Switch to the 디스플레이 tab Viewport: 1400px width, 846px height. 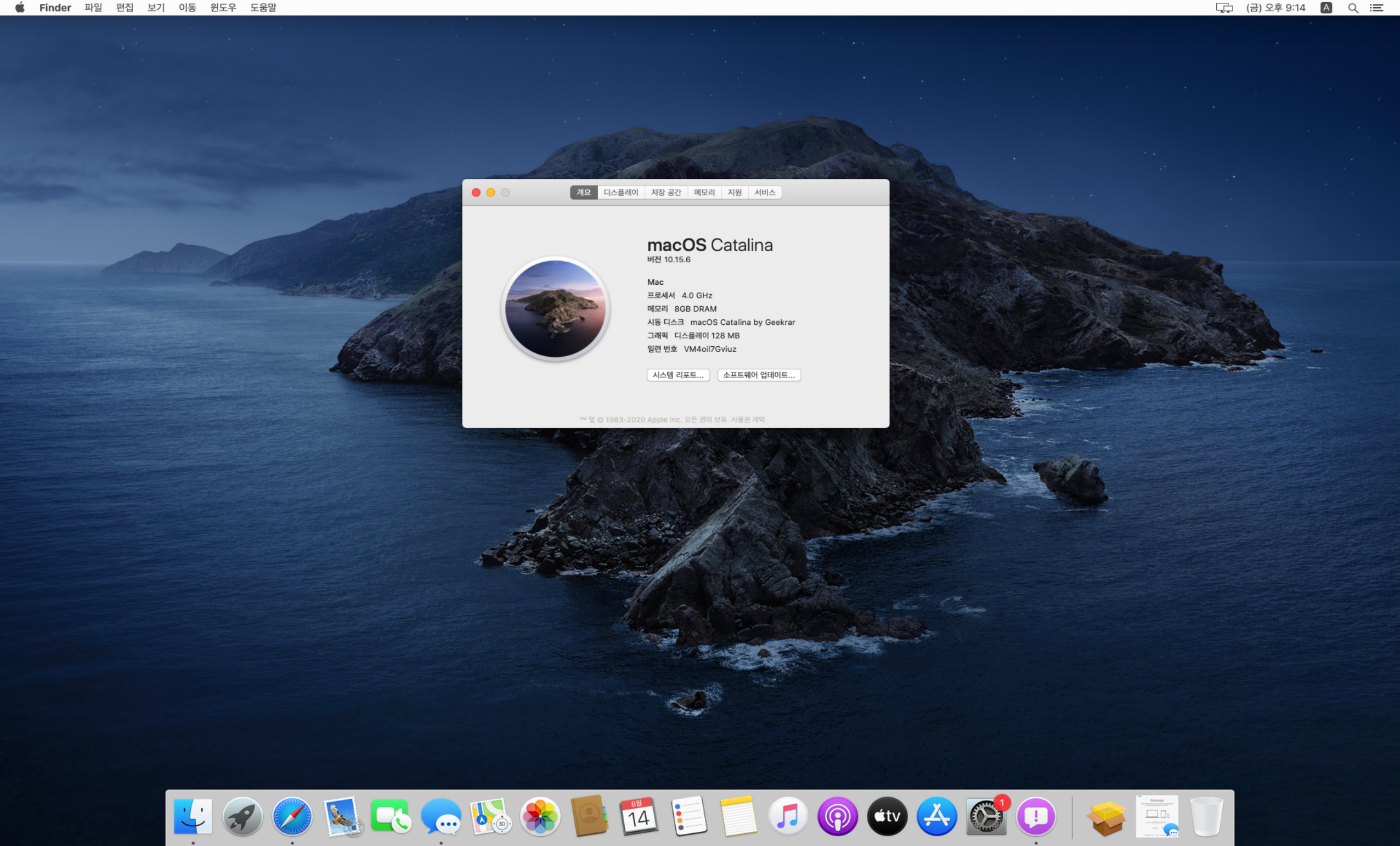pos(620,193)
